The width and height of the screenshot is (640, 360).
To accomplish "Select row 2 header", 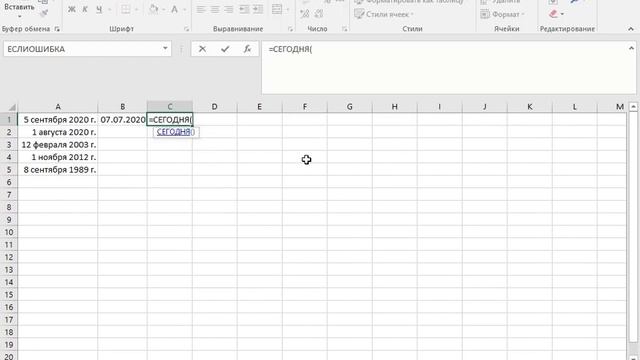I will click(9, 132).
